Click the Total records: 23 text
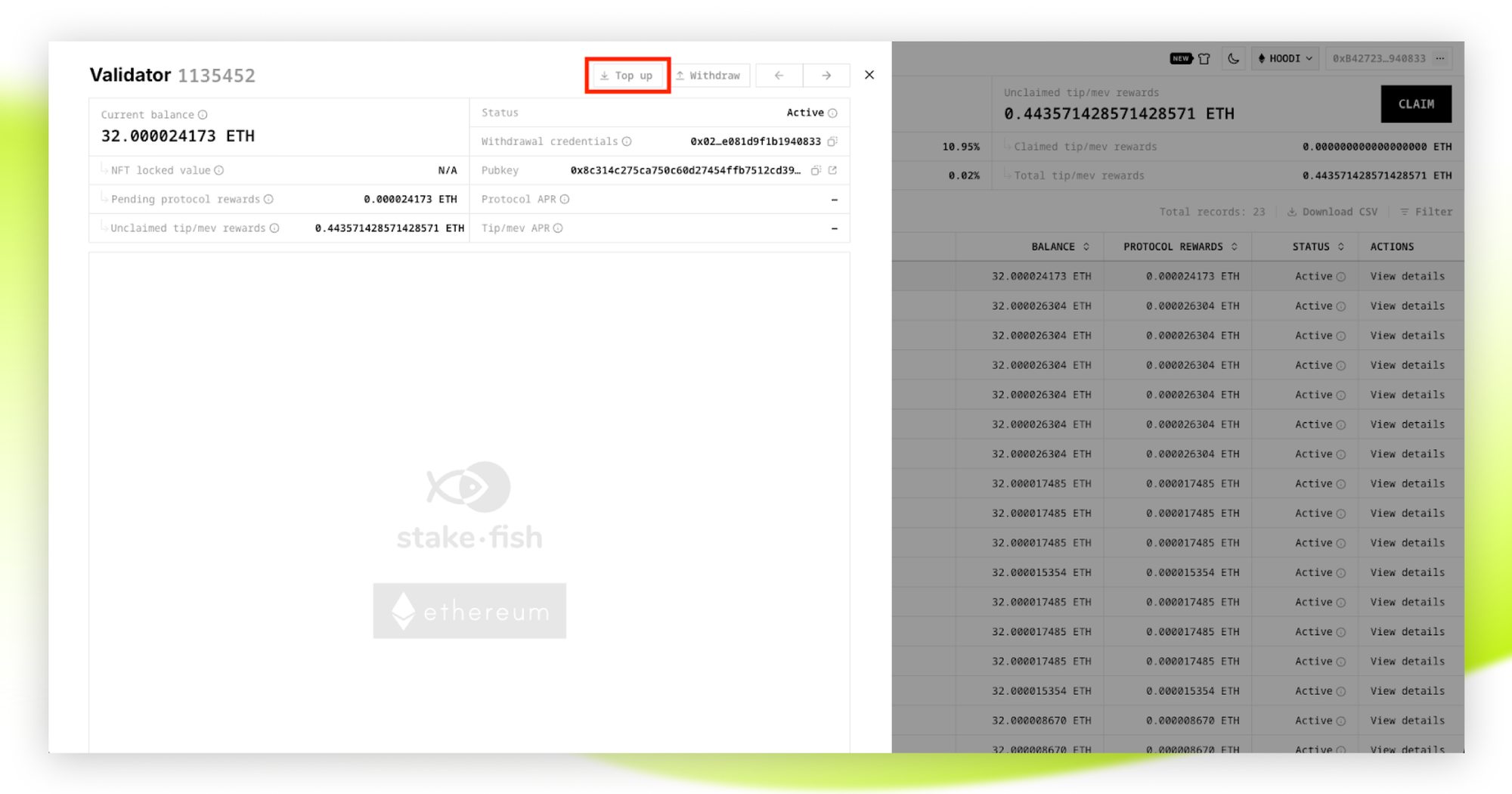 (x=1212, y=212)
